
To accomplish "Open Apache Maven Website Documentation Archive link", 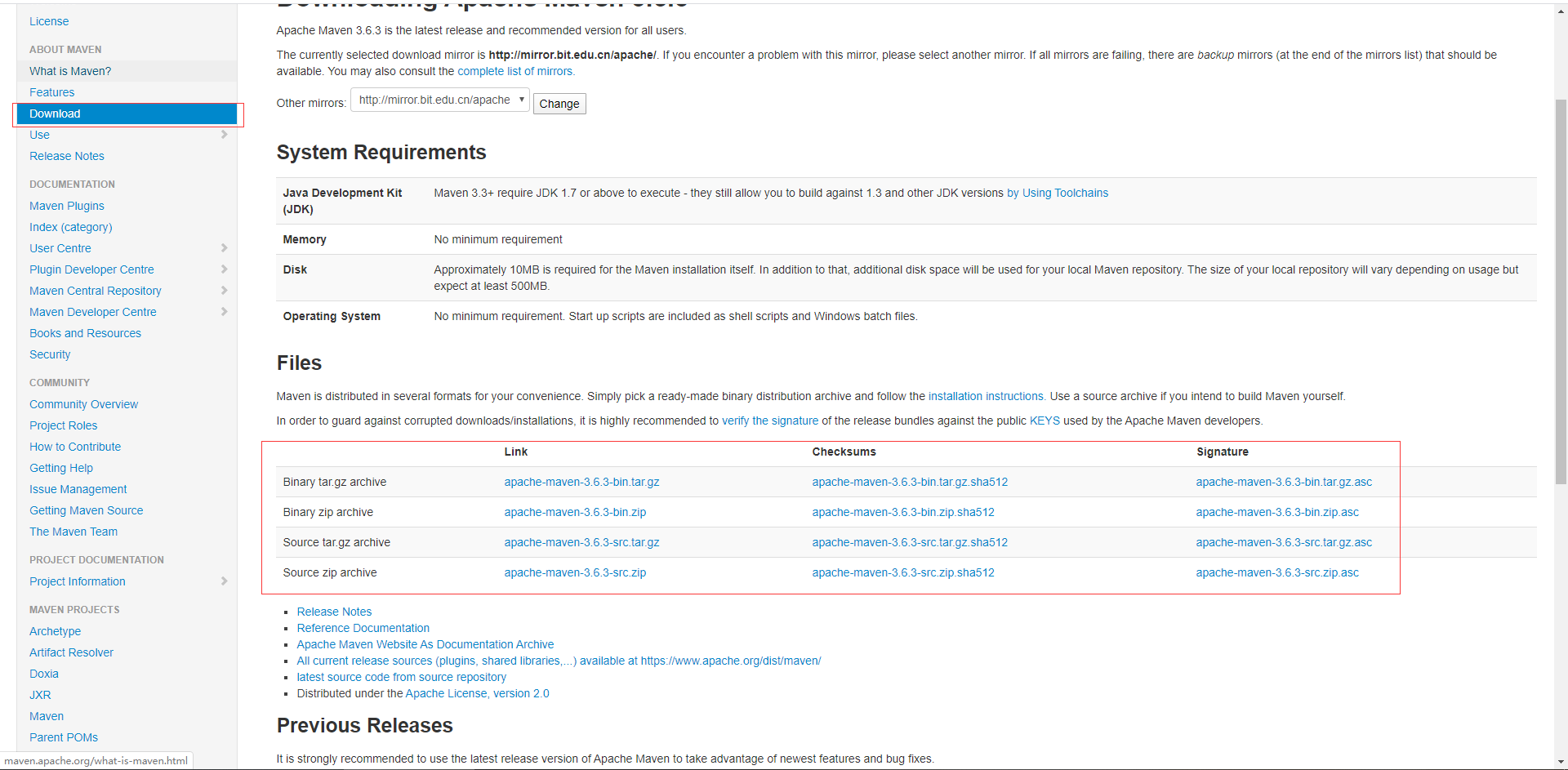I will (x=425, y=644).
